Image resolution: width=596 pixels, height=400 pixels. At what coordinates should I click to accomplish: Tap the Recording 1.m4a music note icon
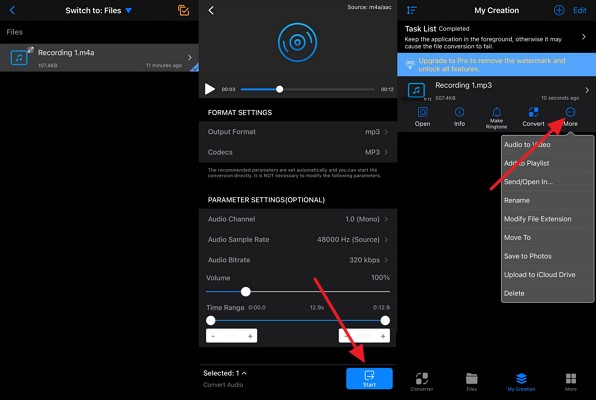[19, 58]
